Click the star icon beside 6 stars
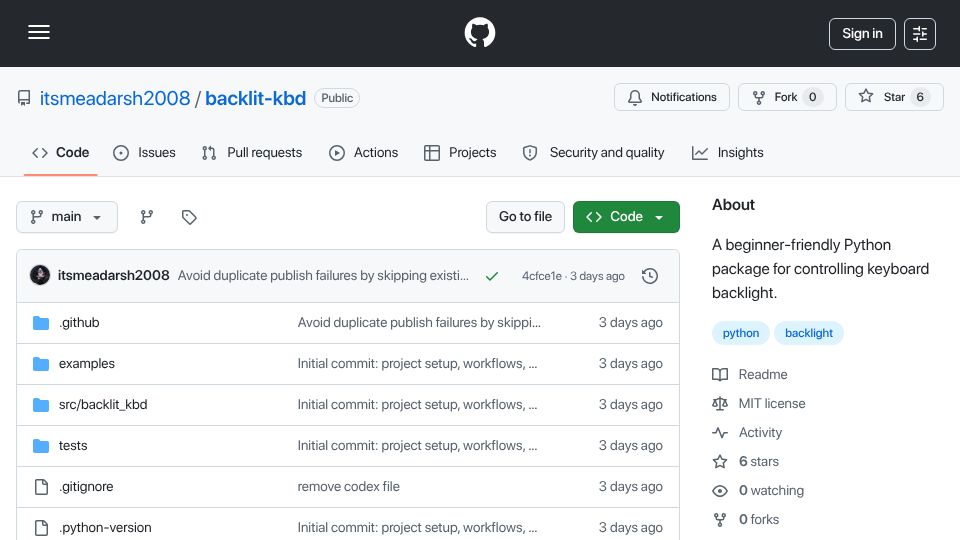 [x=720, y=462]
